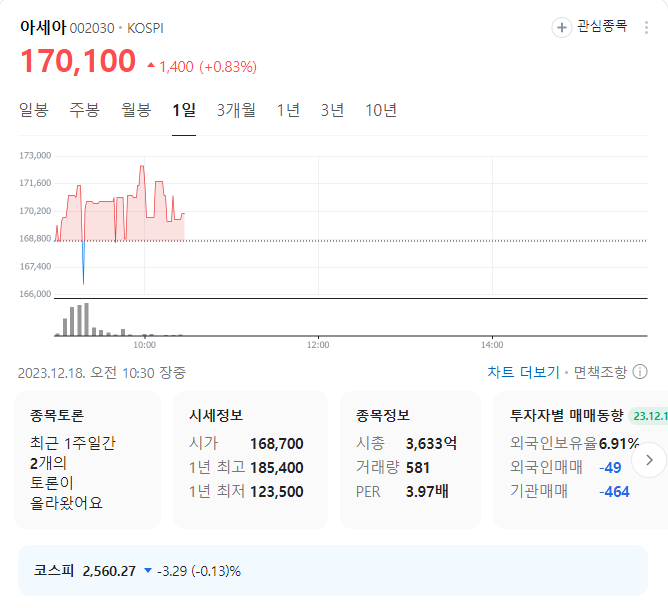The height and width of the screenshot is (608, 668).
Task: Open the 투자자별 매매동향 card
Action: pyautogui.click(x=580, y=460)
